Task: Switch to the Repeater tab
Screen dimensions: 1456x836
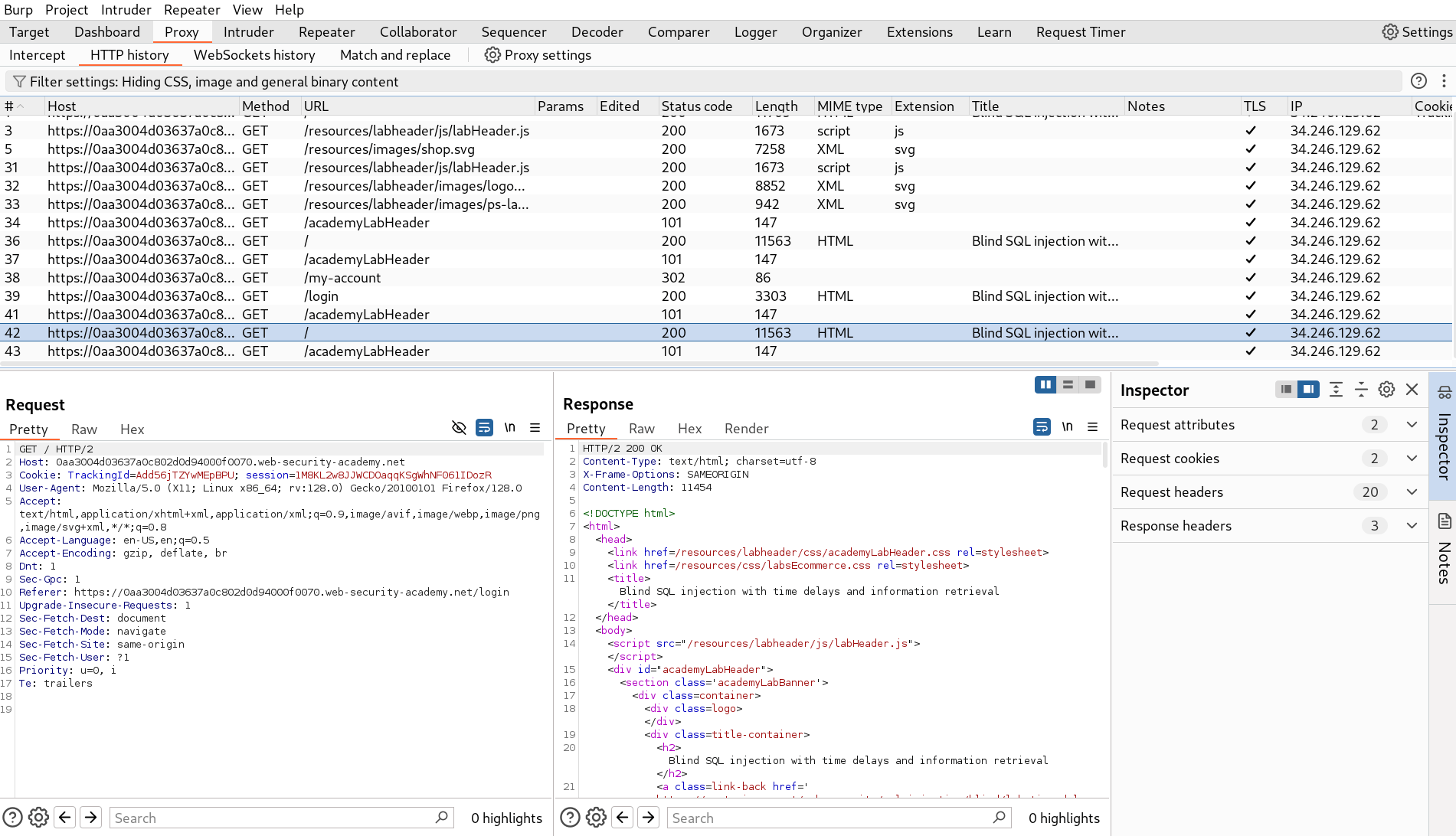Action: (x=327, y=31)
